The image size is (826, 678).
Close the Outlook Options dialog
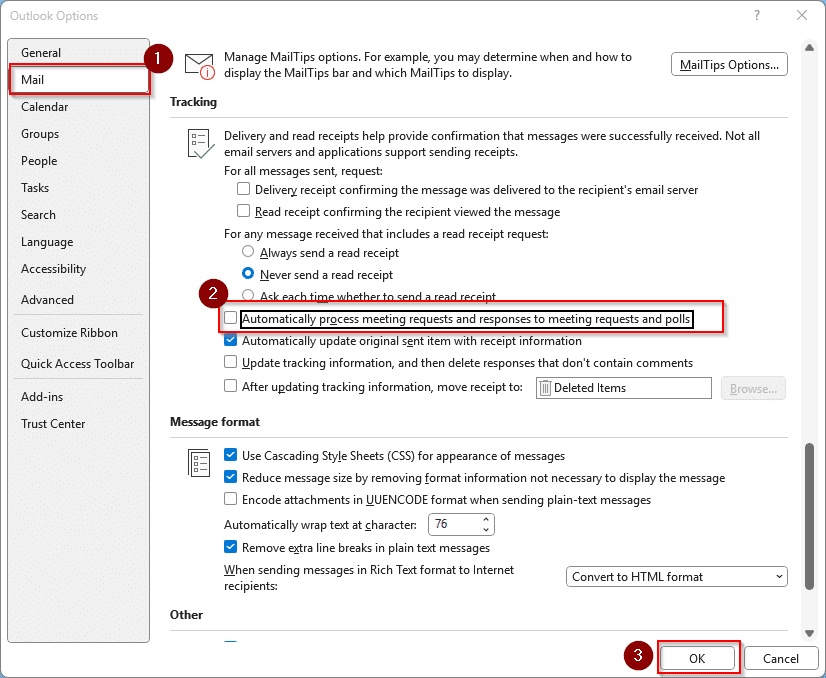(802, 15)
